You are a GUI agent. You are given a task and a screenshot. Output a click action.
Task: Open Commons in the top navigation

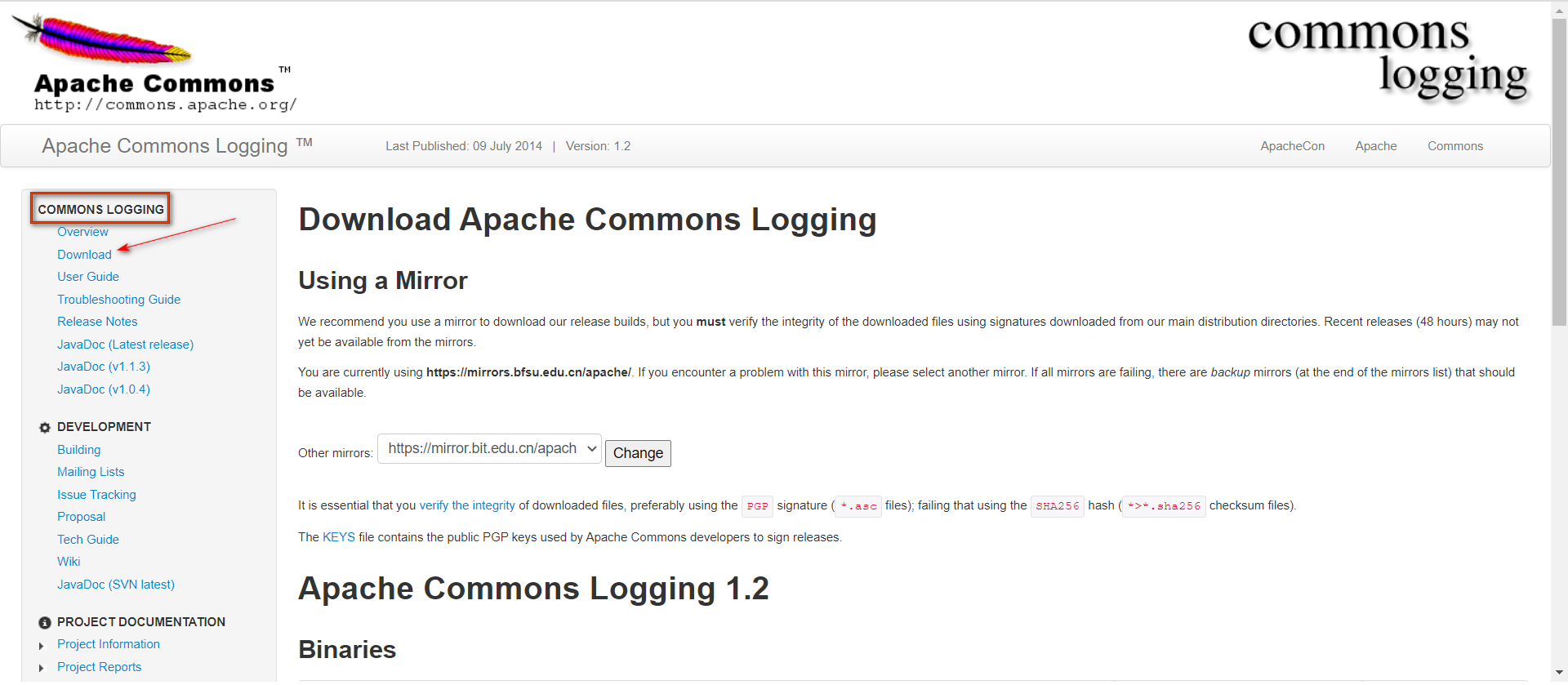(1455, 146)
